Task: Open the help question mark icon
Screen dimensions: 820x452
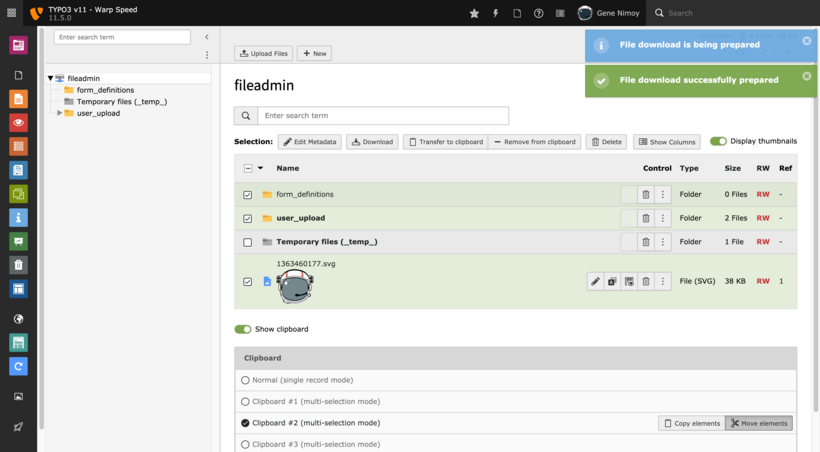Action: [x=539, y=13]
